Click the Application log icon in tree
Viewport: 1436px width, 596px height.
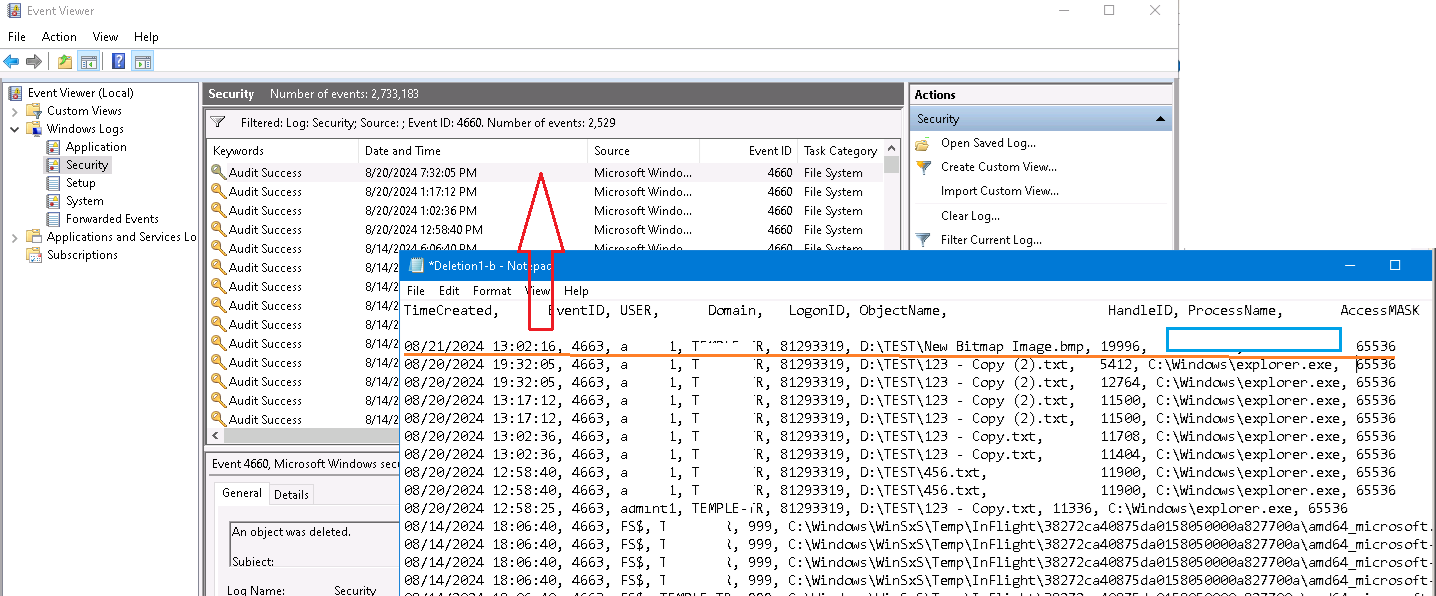pos(54,147)
